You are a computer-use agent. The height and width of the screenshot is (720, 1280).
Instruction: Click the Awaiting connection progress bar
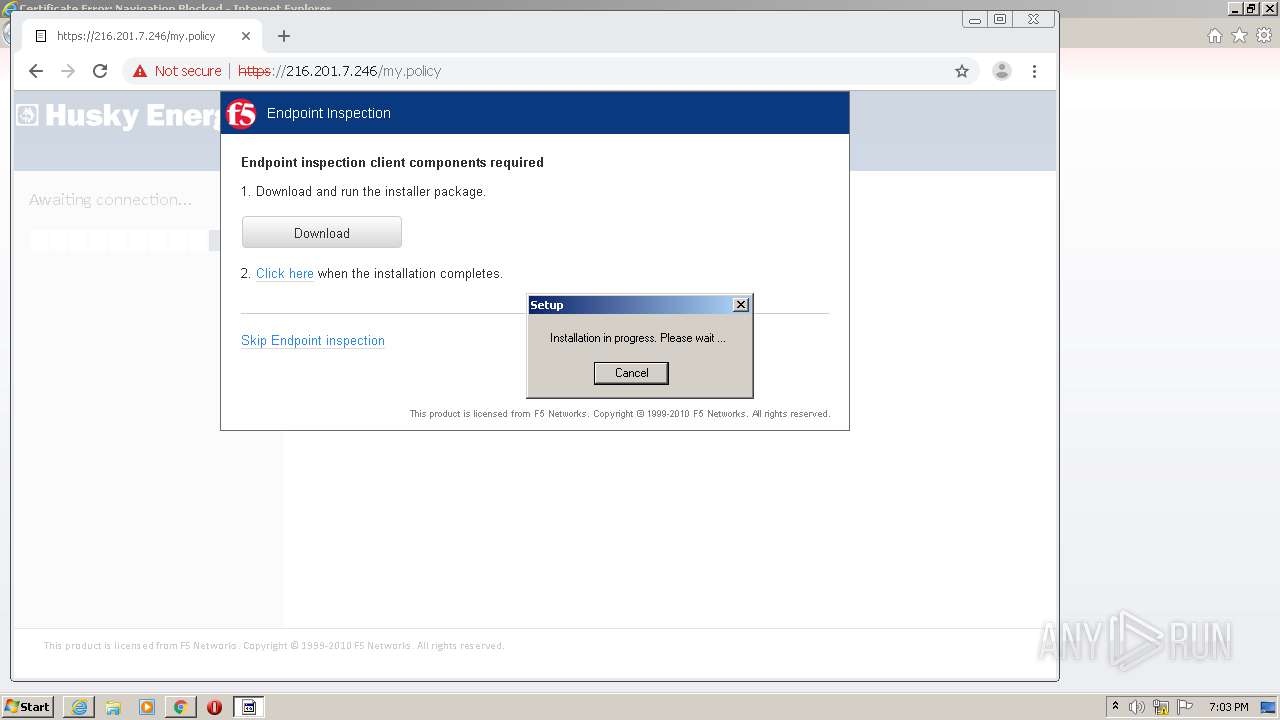(x=124, y=240)
